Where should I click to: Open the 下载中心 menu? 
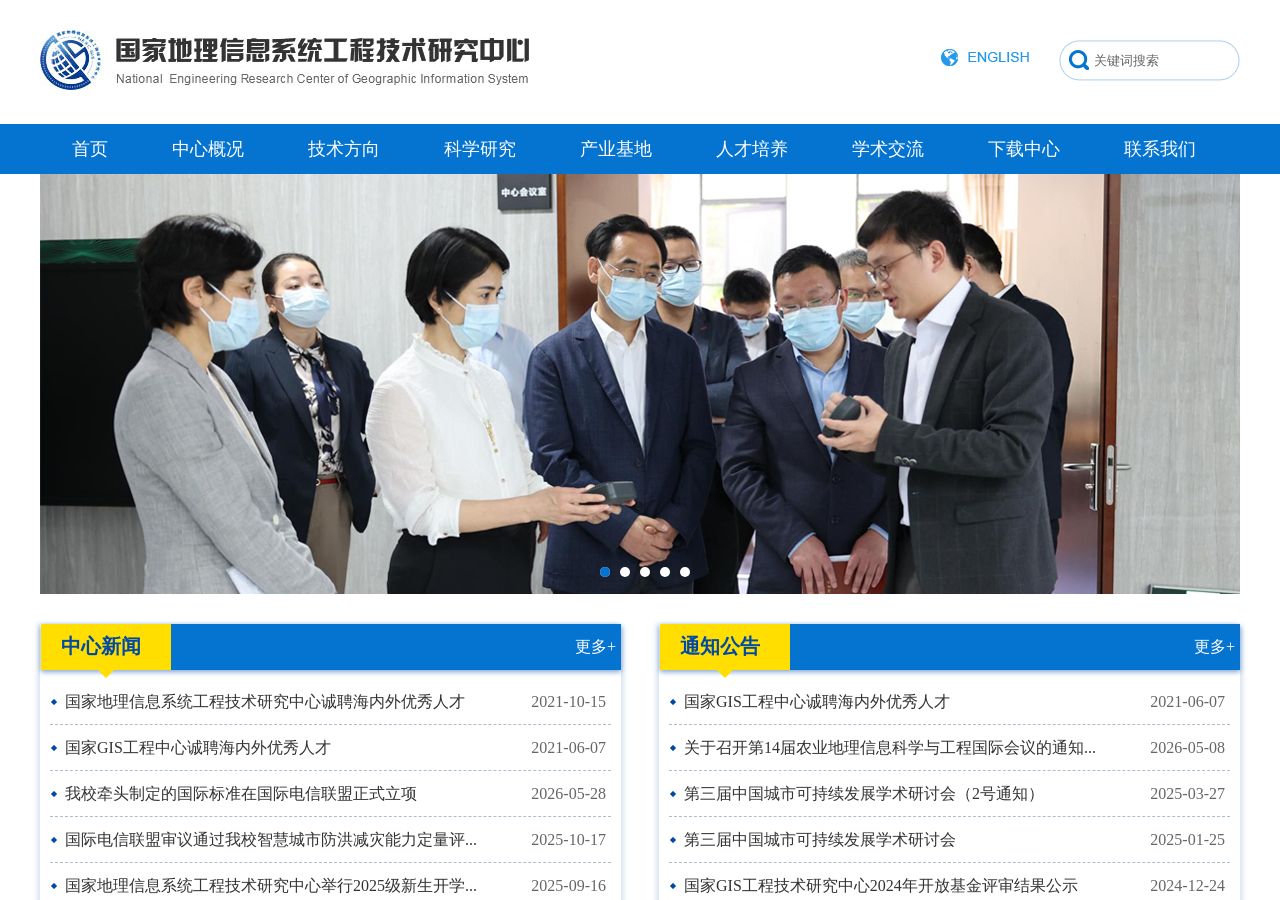point(1024,149)
